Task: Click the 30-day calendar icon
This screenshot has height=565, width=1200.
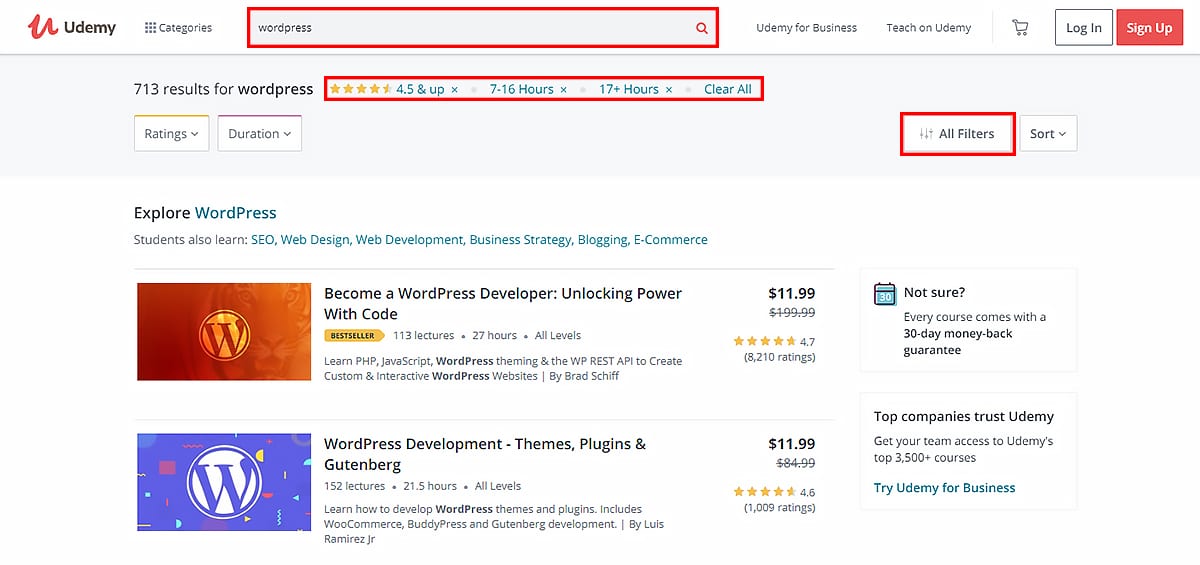Action: [885, 293]
